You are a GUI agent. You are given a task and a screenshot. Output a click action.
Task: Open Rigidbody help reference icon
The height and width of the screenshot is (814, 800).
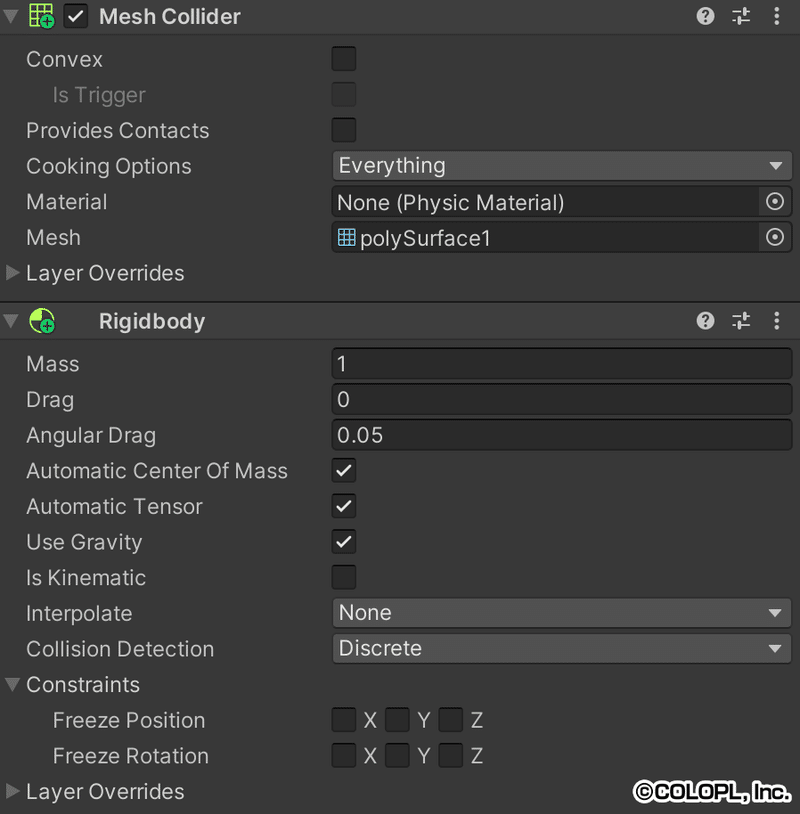706,321
